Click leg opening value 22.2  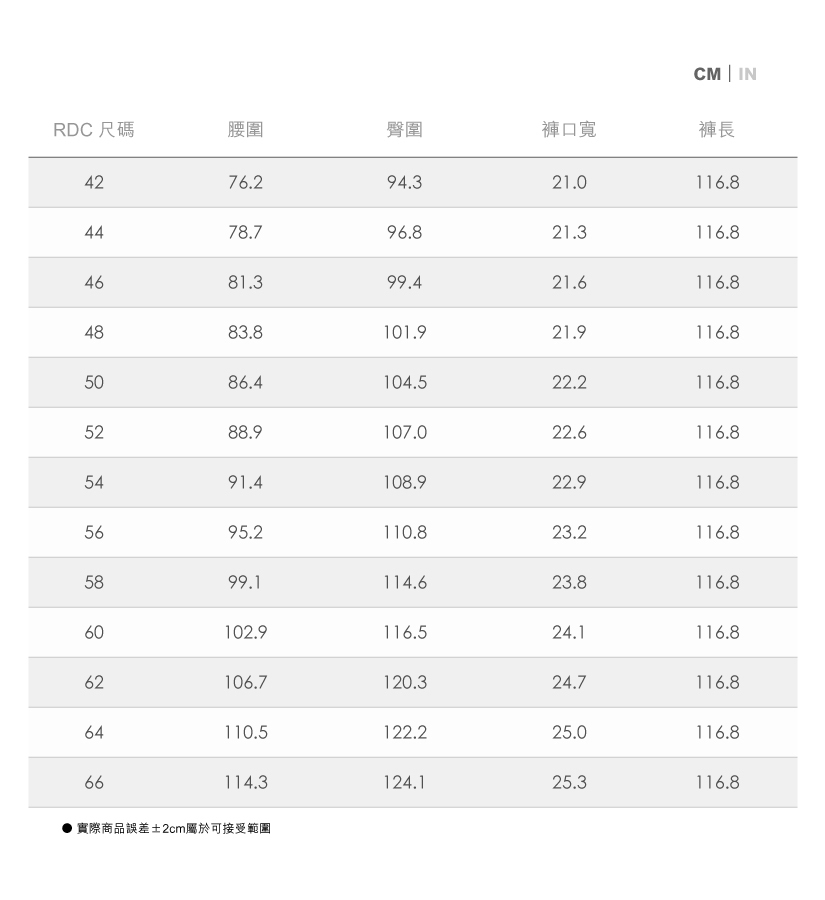(569, 383)
